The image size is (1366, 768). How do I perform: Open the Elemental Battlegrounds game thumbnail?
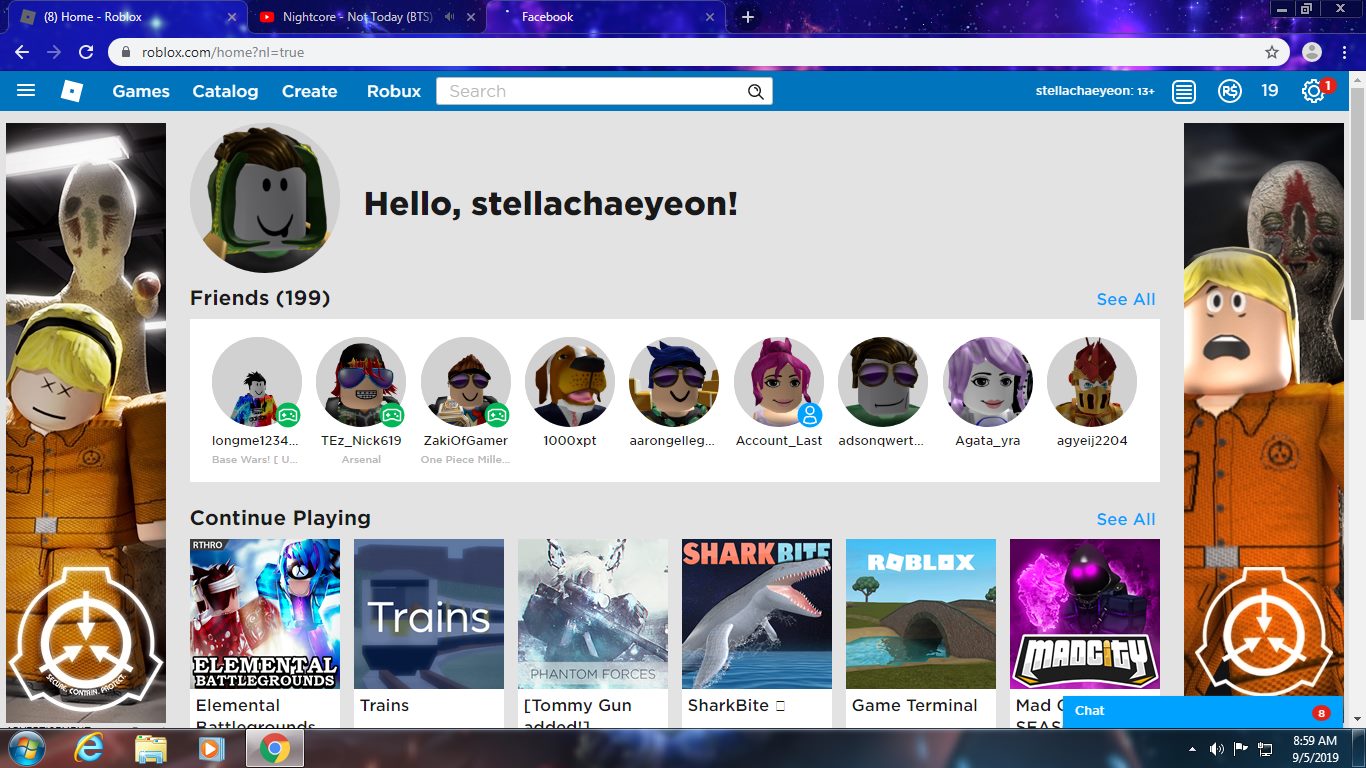(265, 614)
